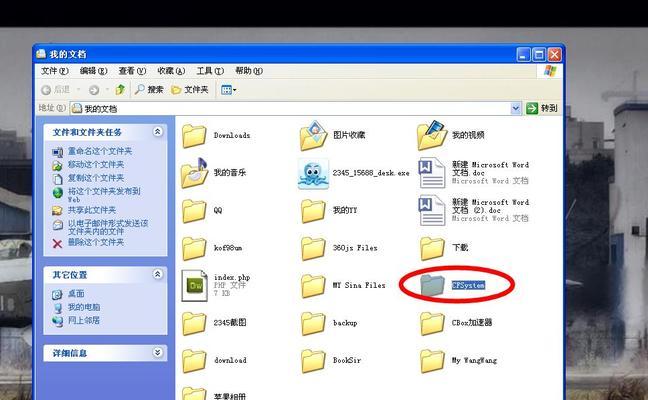648x400 pixels.
Task: Open the kof98um folder
Action: pyautogui.click(x=194, y=248)
